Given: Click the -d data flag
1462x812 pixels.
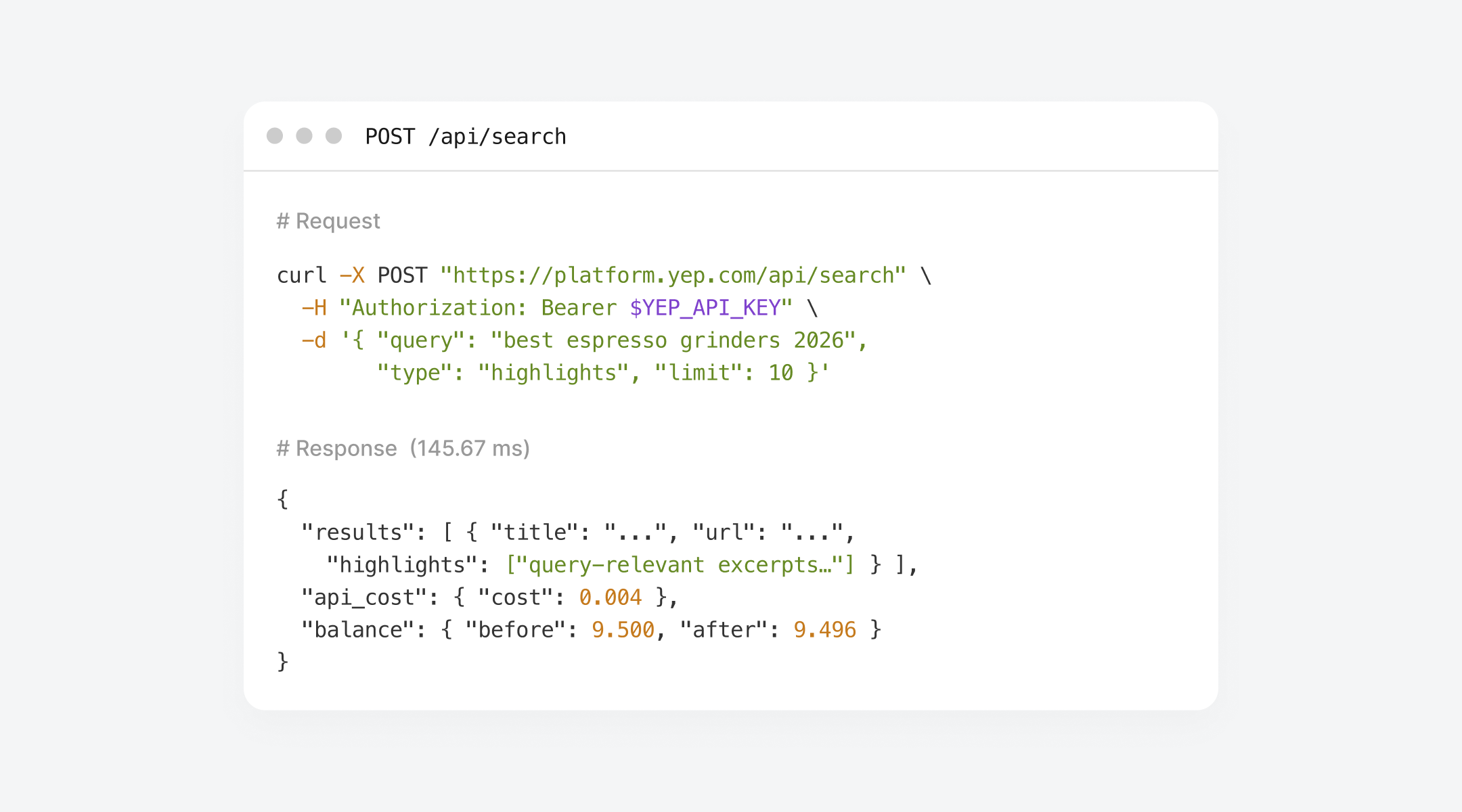Looking at the screenshot, I should coord(314,340).
